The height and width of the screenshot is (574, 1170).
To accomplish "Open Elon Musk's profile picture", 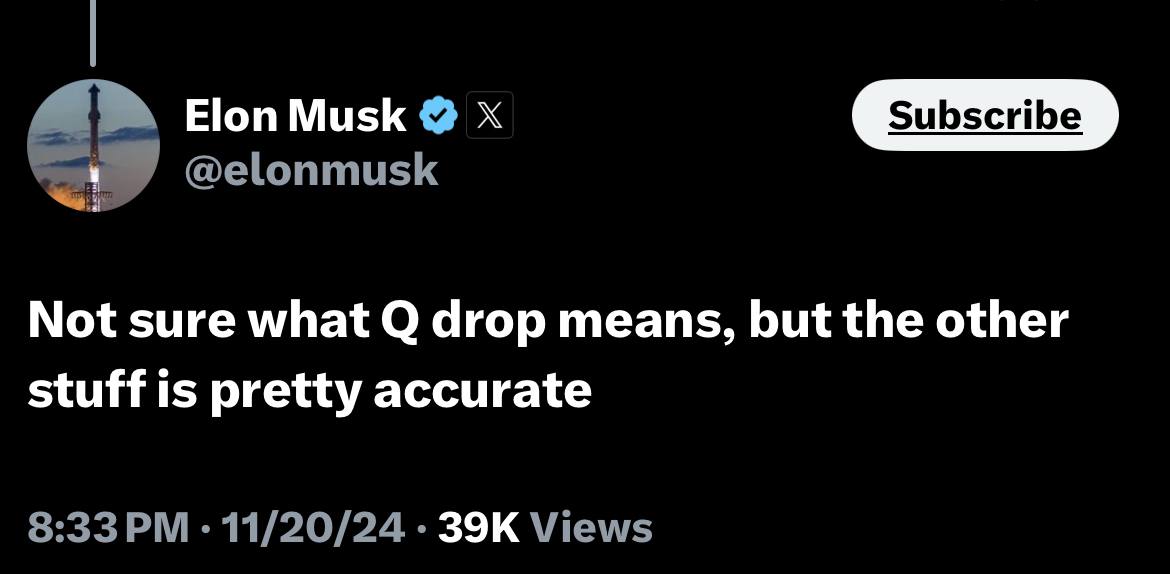I will click(x=93, y=146).
